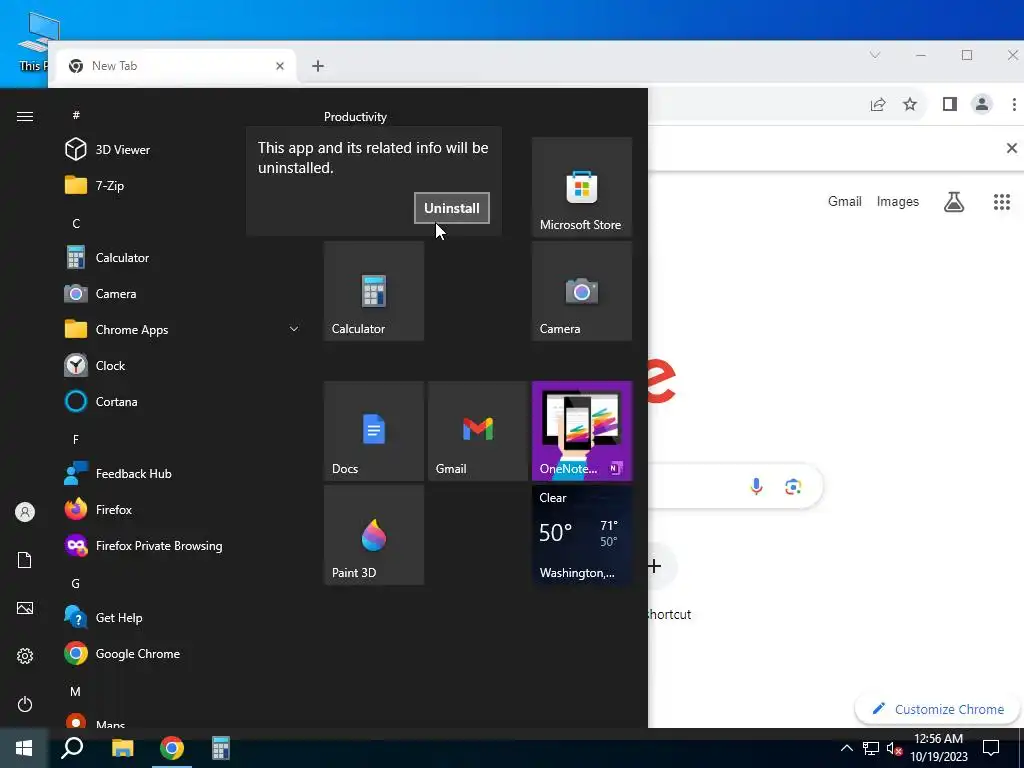Image resolution: width=1024 pixels, height=768 pixels.
Task: Open the volume tray icon
Action: point(894,748)
